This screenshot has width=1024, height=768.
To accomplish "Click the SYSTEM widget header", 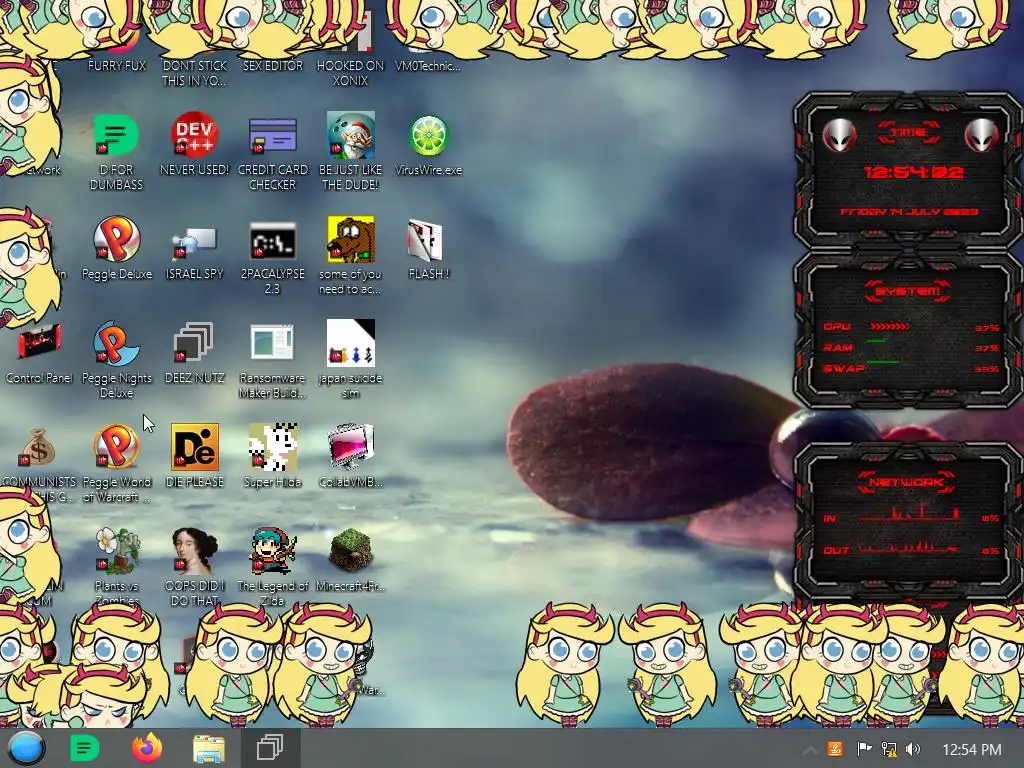I will [908, 291].
